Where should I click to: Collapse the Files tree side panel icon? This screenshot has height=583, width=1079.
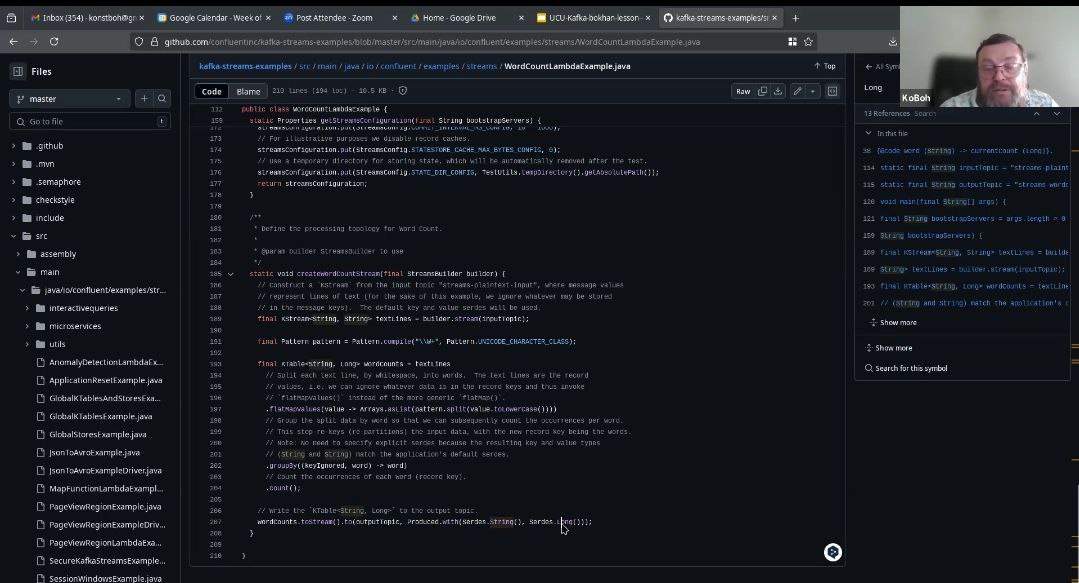[x=18, y=72]
